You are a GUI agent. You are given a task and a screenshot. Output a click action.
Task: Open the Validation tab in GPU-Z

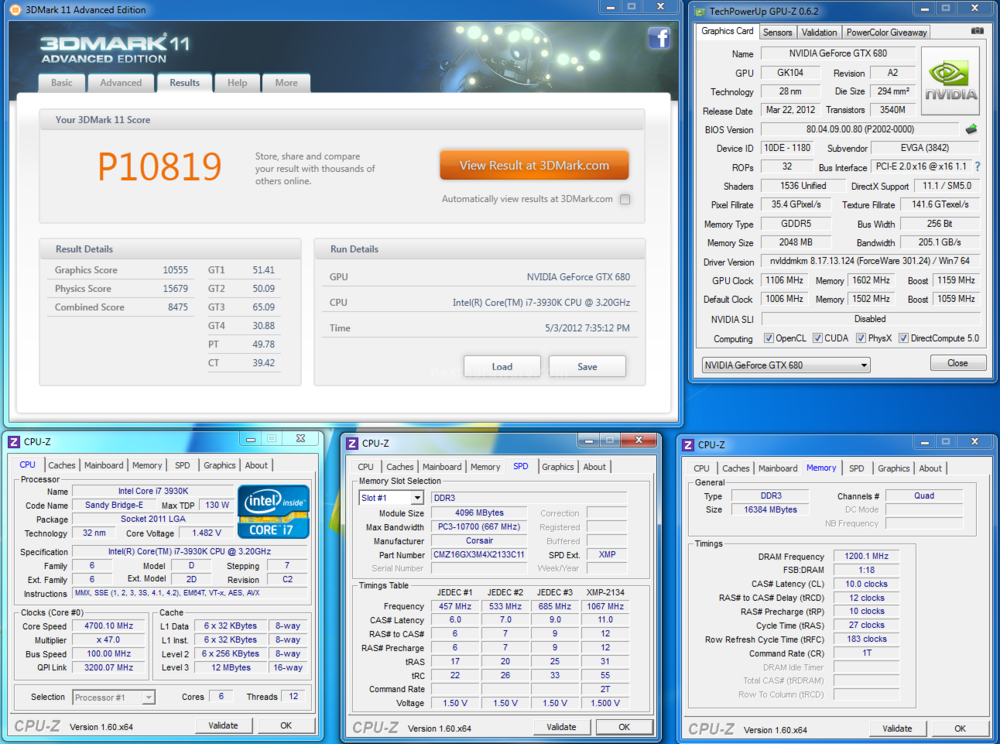pos(819,33)
